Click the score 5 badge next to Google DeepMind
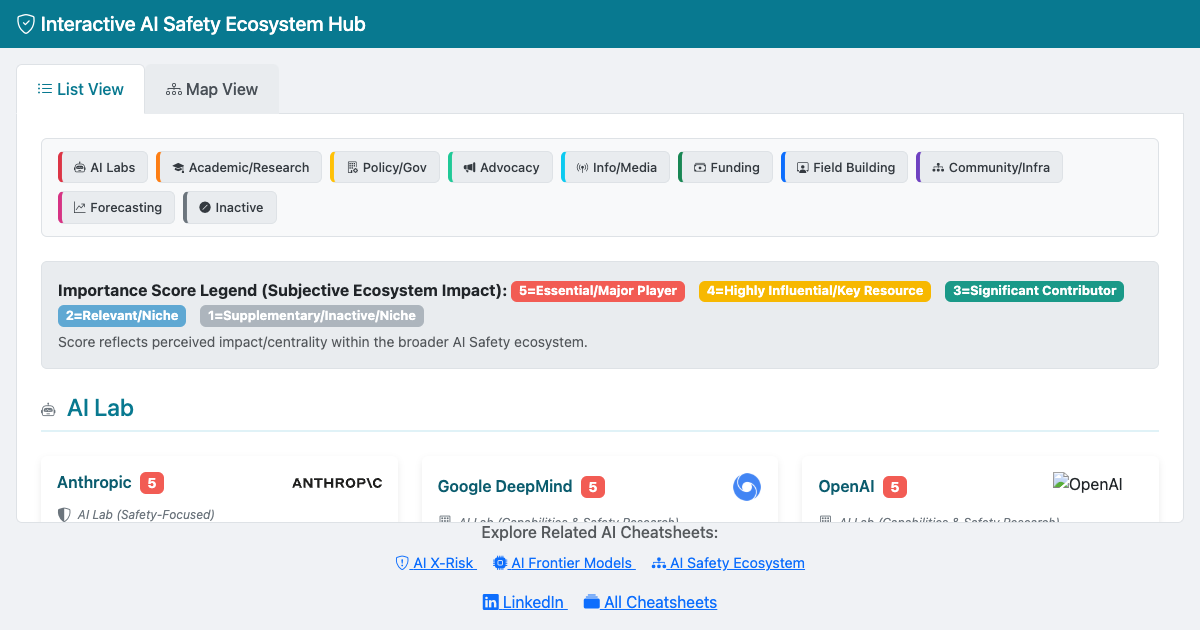1200x630 pixels. click(593, 487)
